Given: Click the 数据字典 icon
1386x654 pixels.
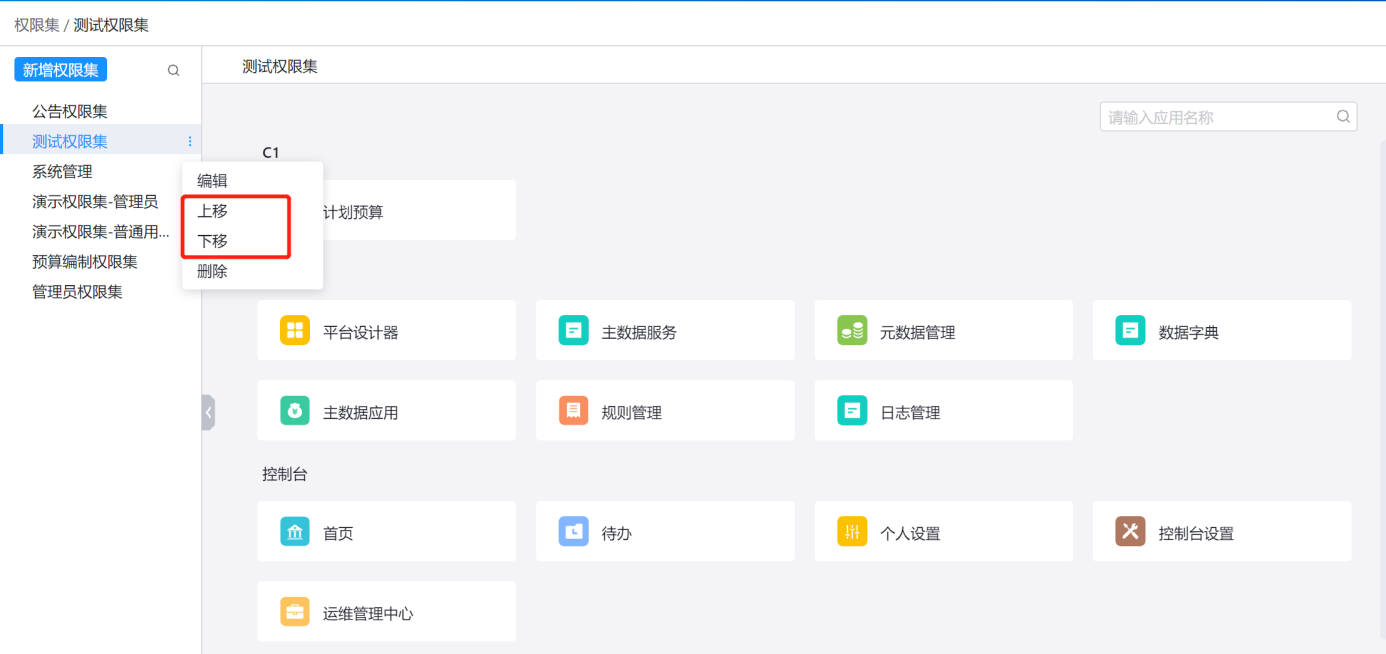Looking at the screenshot, I should coord(1130,331).
